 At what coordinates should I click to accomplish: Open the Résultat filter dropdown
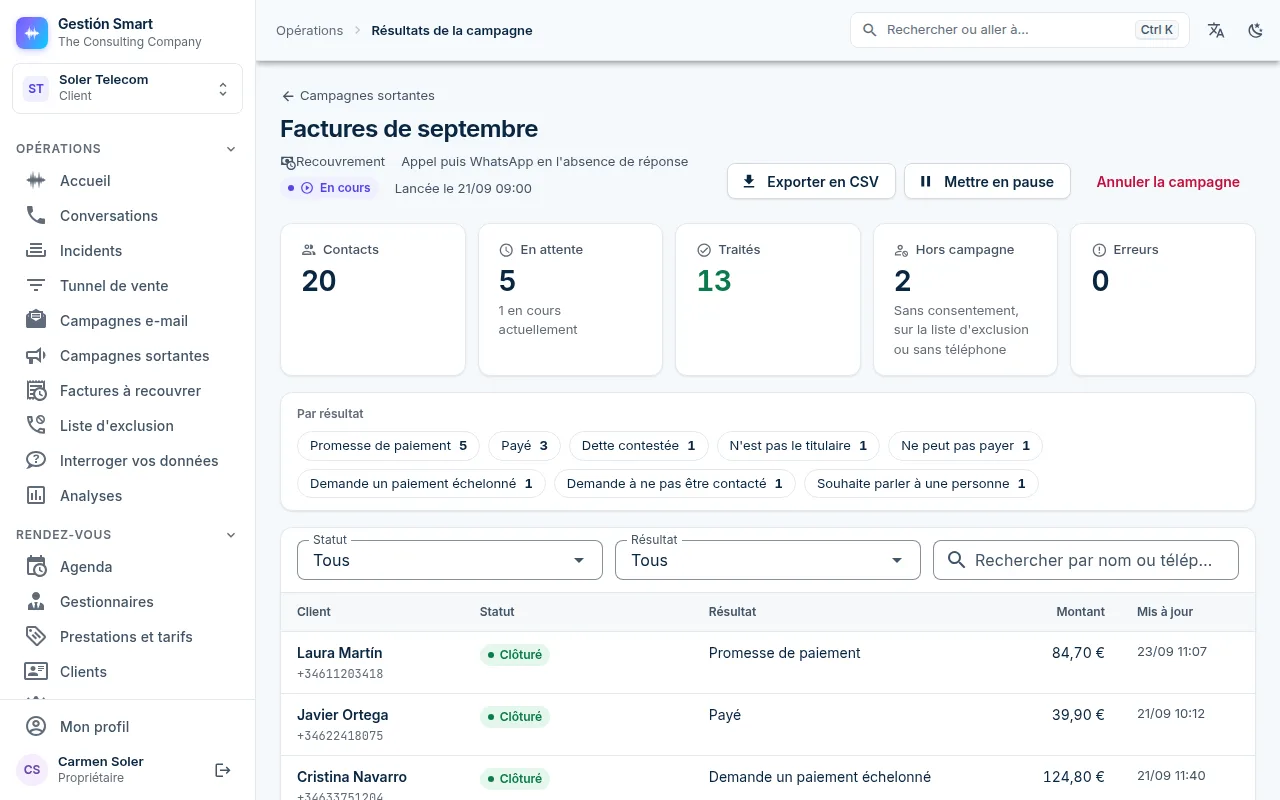click(x=768, y=560)
